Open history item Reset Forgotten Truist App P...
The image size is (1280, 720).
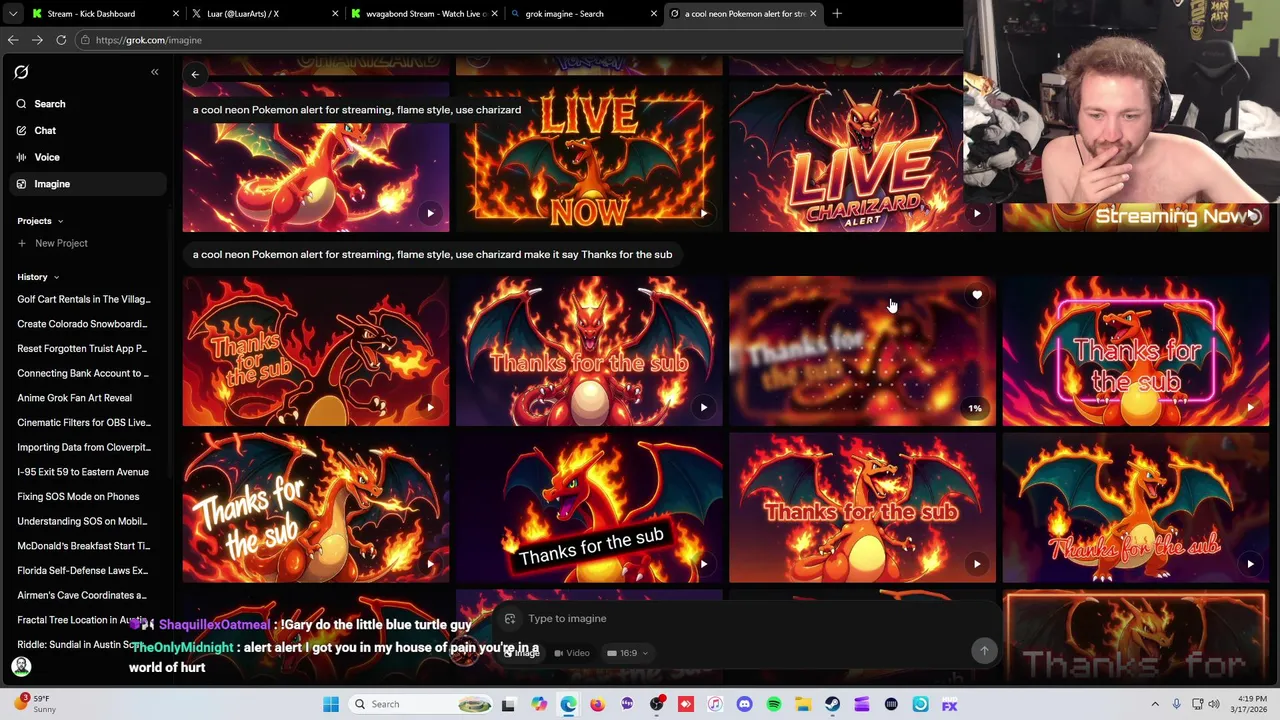82,349
